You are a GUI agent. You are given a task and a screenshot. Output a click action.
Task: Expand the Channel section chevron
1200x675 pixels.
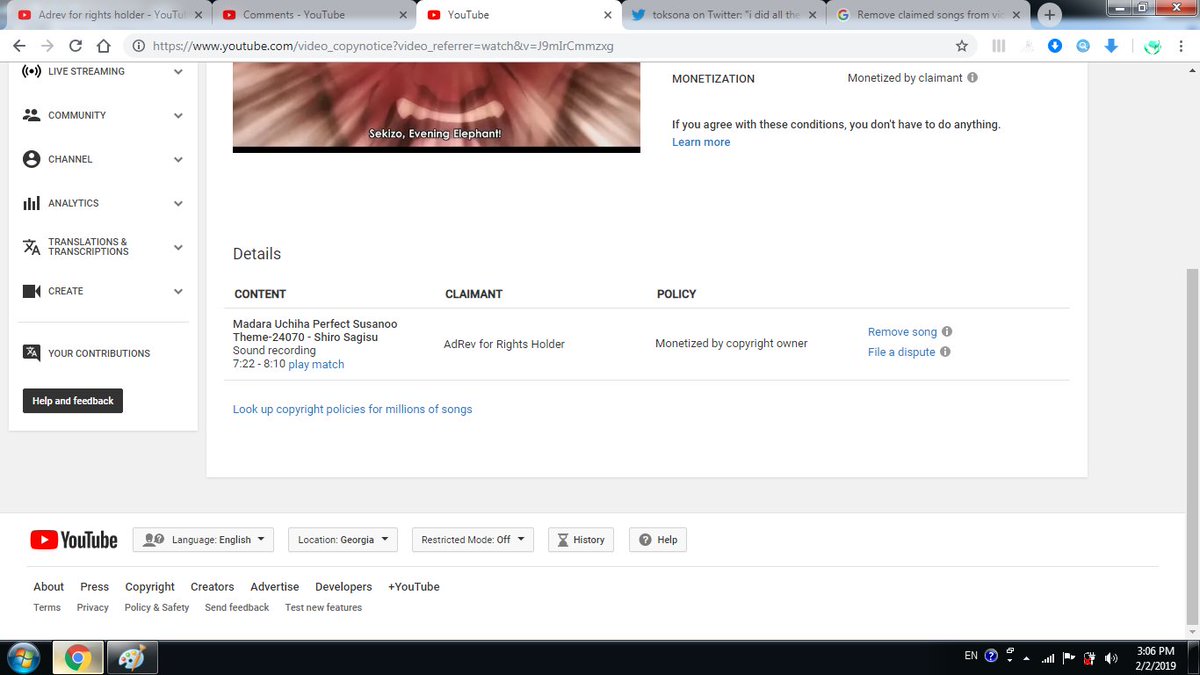click(x=178, y=160)
